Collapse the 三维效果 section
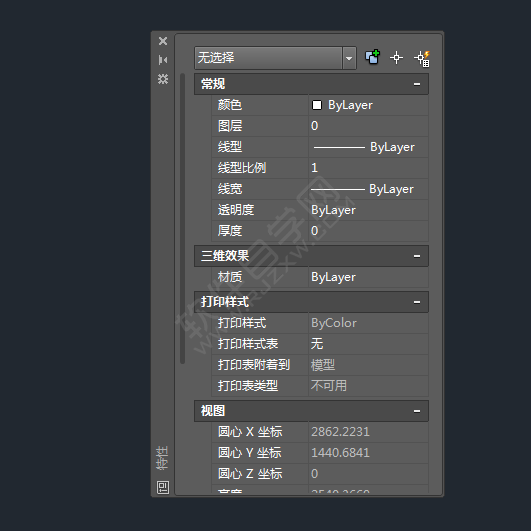This screenshot has width=531, height=531. click(x=417, y=256)
